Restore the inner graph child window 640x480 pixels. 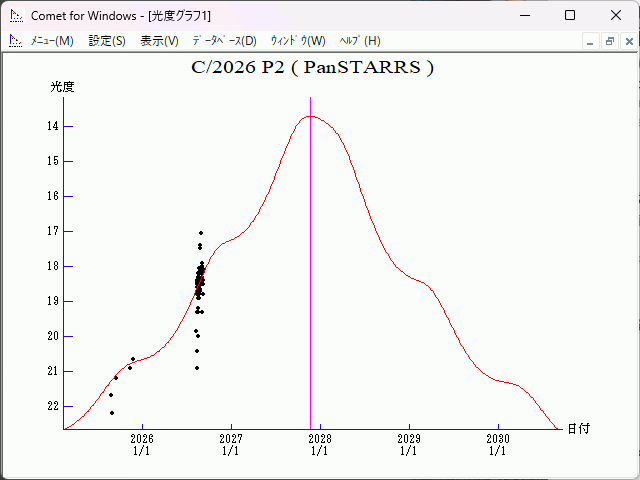tap(610, 41)
